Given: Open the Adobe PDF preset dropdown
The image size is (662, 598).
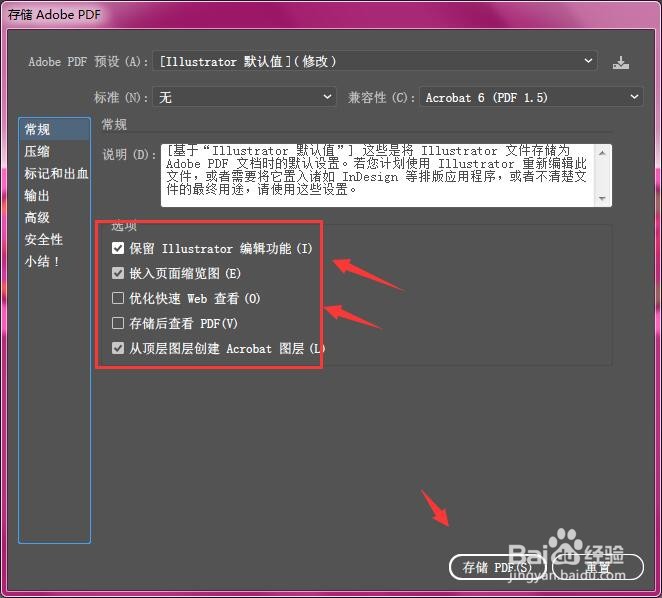Looking at the screenshot, I should click(375, 61).
